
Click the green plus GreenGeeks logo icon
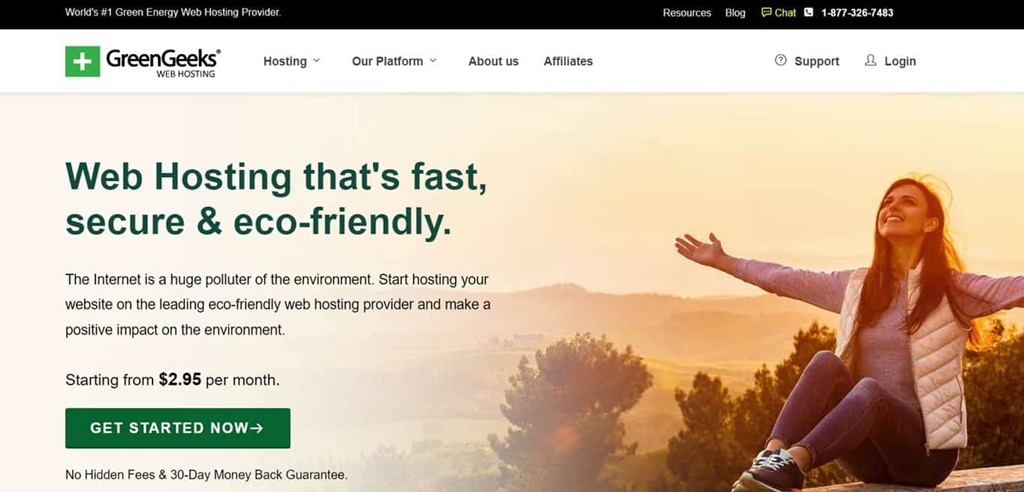point(82,61)
